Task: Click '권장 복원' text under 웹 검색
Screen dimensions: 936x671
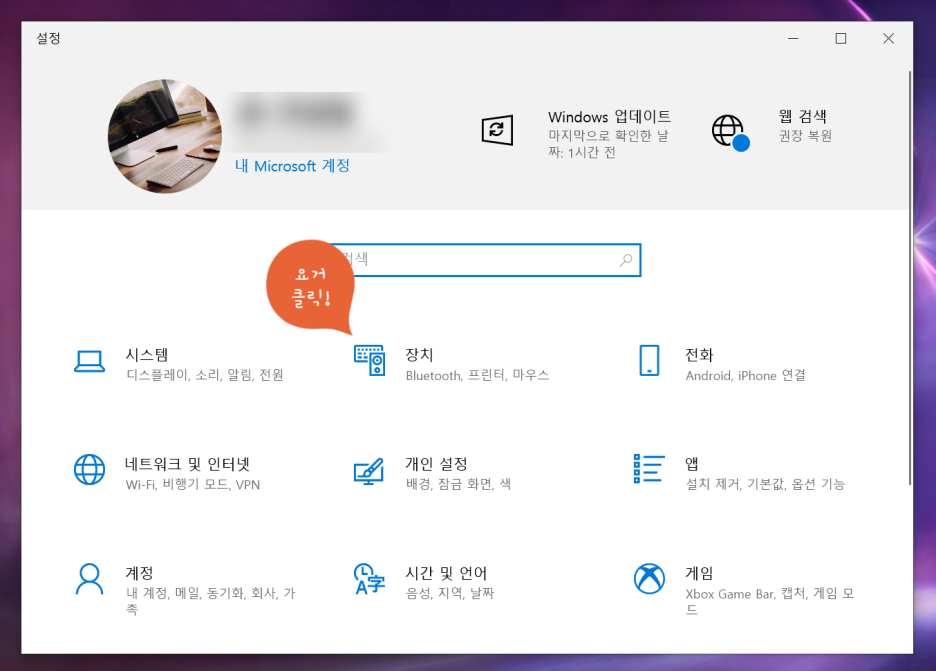Action: (x=805, y=136)
